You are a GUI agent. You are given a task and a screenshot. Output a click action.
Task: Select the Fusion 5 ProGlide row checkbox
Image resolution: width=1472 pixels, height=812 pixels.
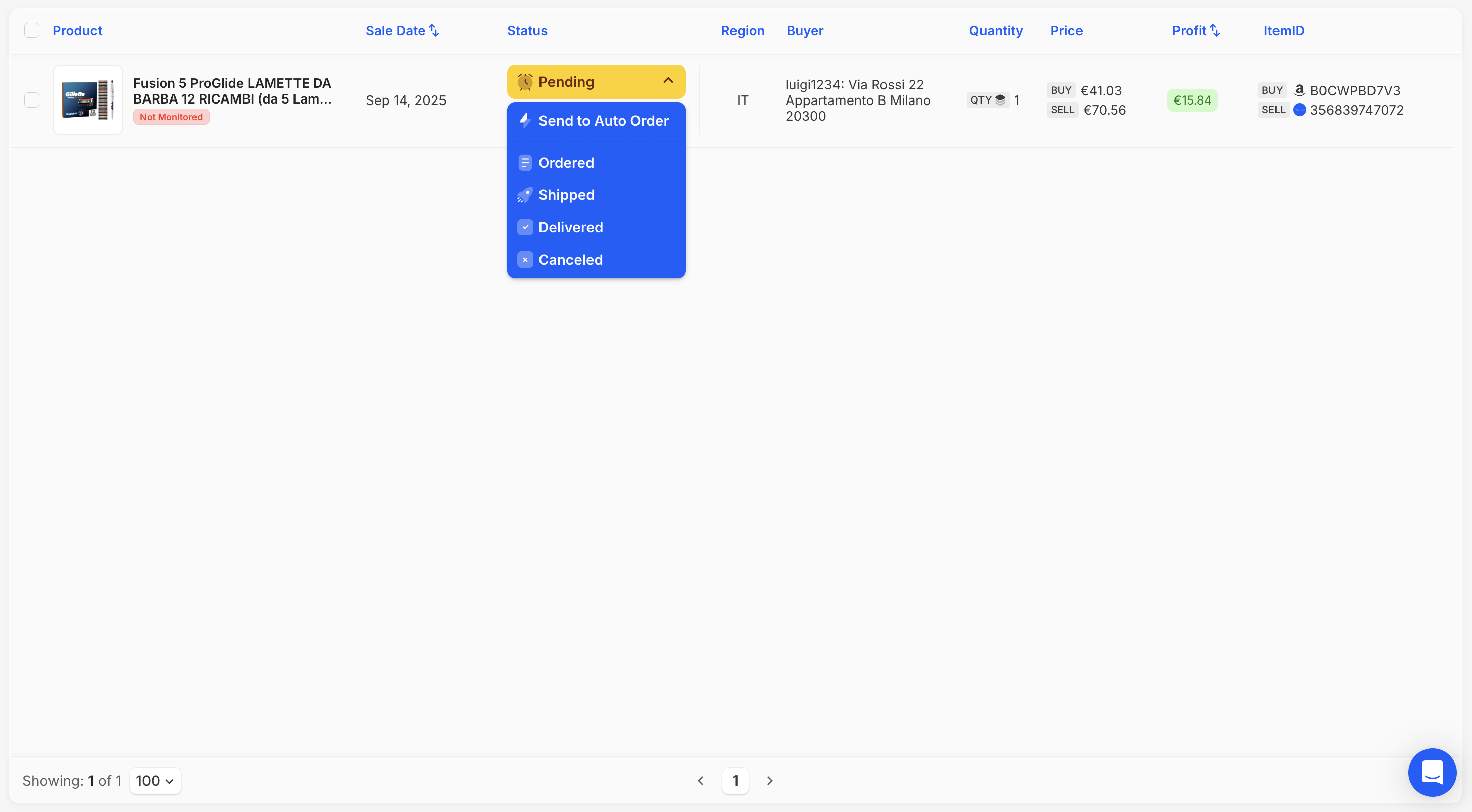(32, 100)
